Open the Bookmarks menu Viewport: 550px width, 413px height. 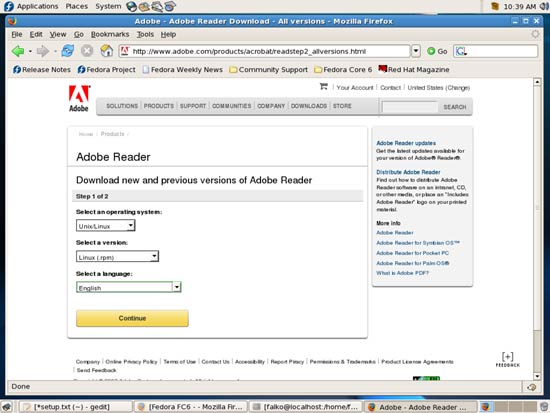click(x=110, y=34)
